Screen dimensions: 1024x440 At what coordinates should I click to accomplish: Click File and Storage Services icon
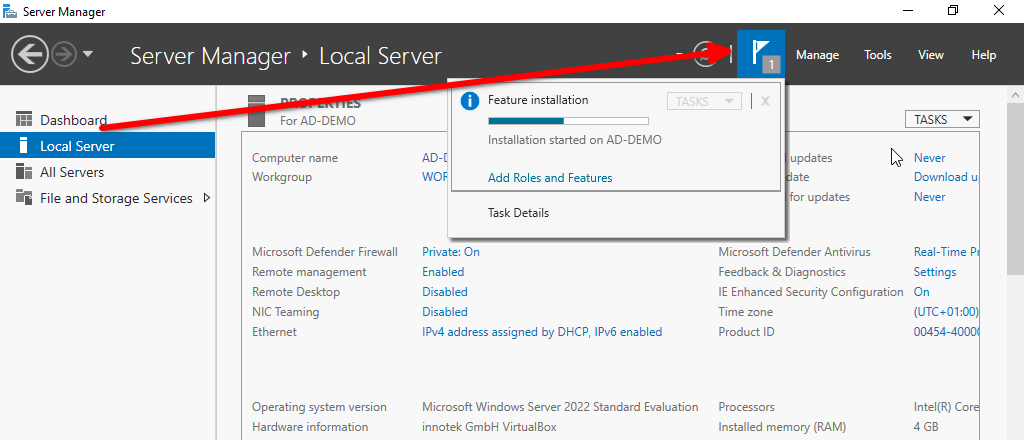(25, 198)
